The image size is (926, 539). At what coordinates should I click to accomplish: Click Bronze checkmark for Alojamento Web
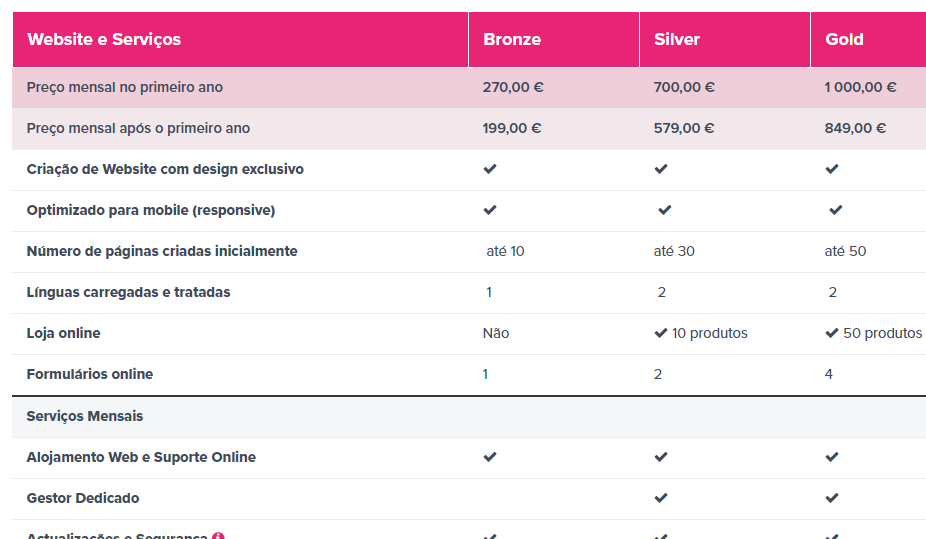click(490, 457)
